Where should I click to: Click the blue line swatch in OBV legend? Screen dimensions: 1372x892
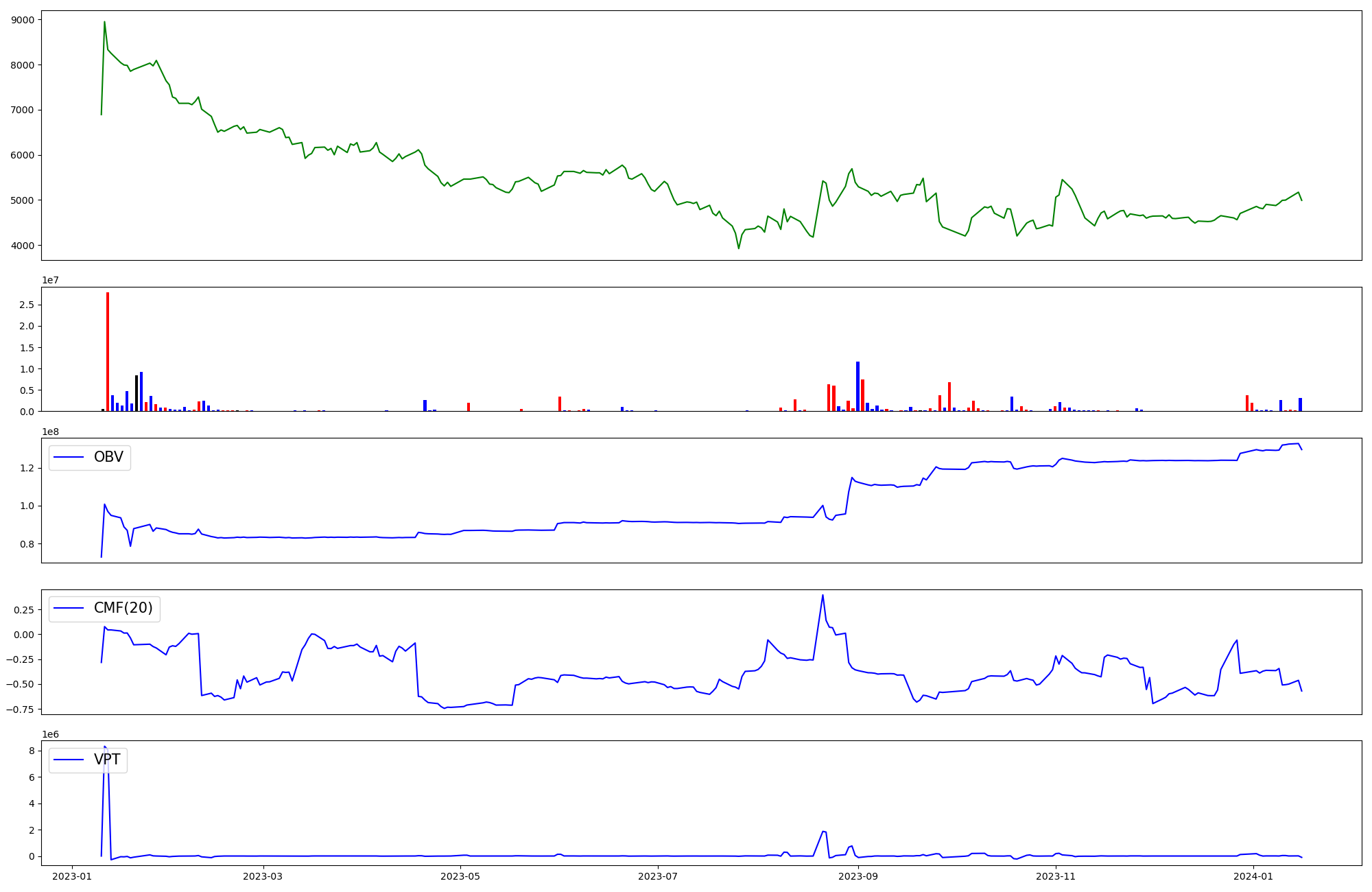[69, 457]
